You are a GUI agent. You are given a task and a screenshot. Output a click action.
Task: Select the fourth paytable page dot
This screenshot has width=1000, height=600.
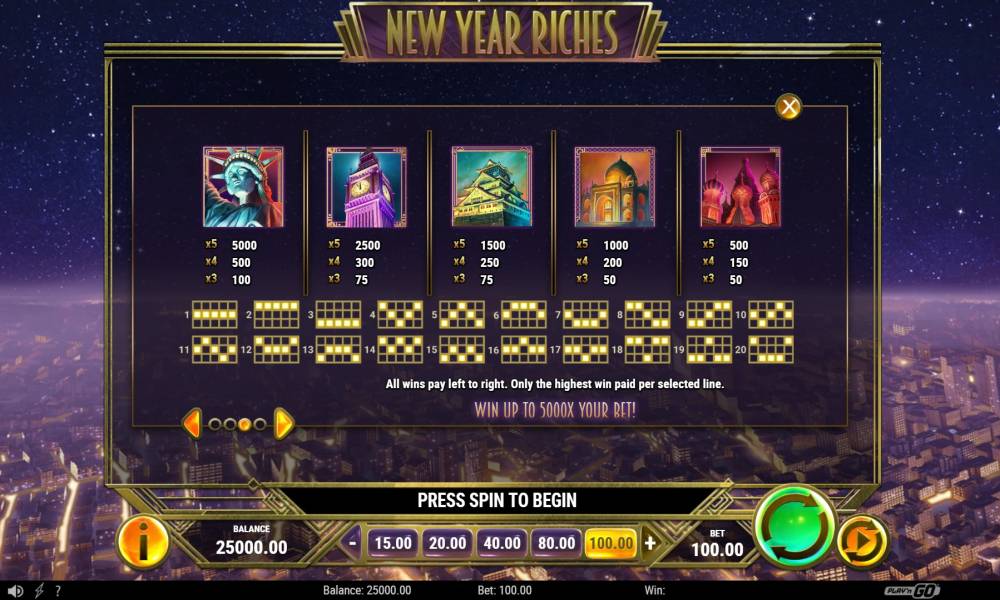[260, 423]
